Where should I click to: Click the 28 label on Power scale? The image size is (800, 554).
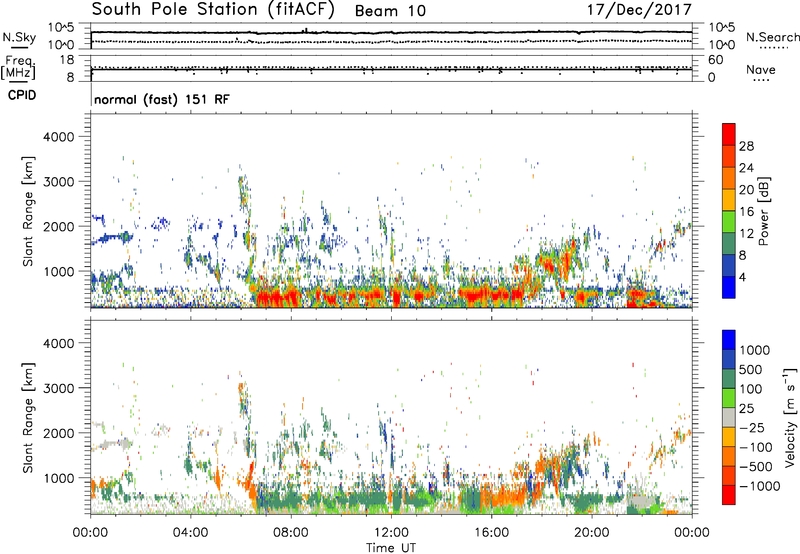coord(746,146)
